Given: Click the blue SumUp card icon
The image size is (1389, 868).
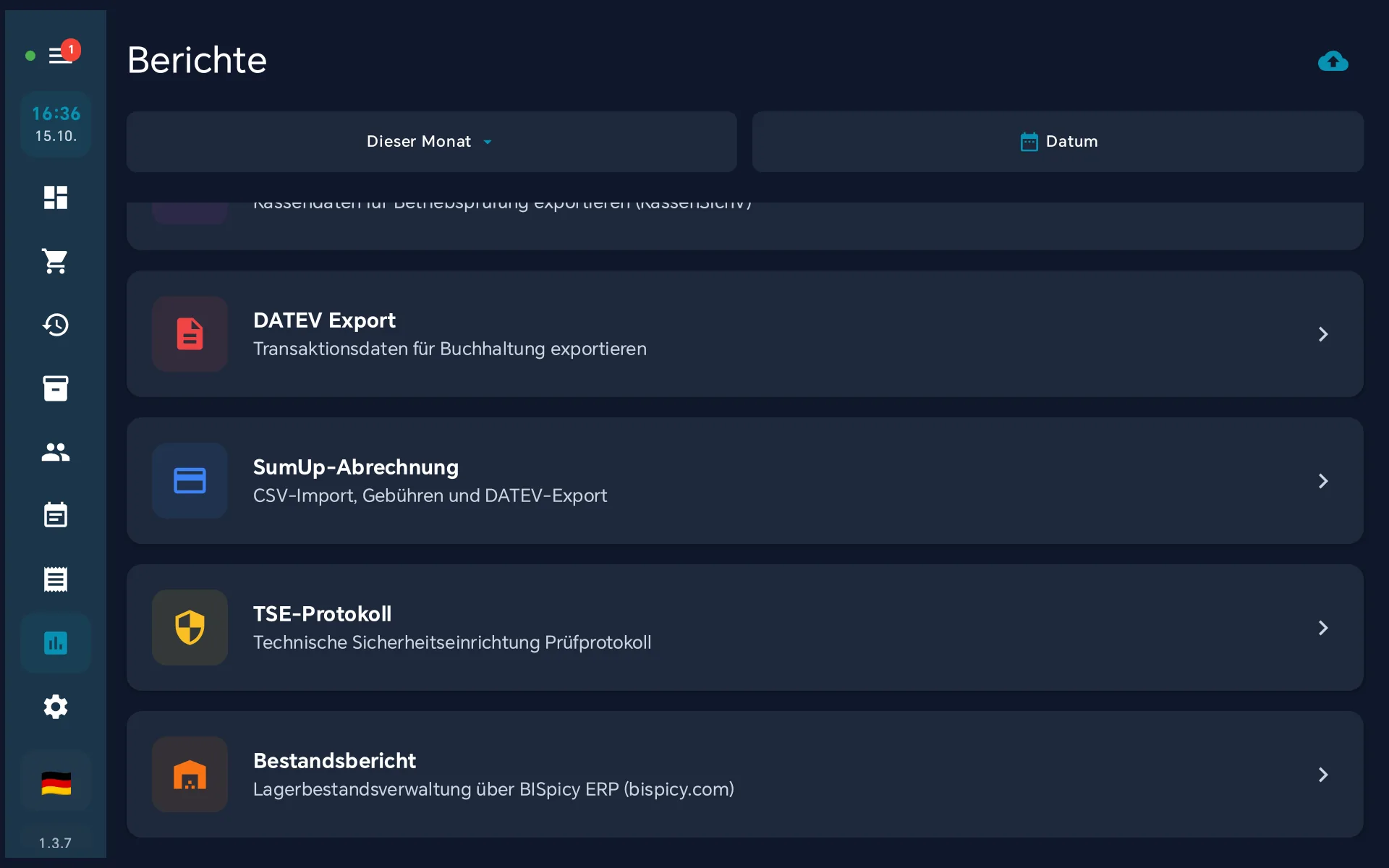Looking at the screenshot, I should click(190, 481).
